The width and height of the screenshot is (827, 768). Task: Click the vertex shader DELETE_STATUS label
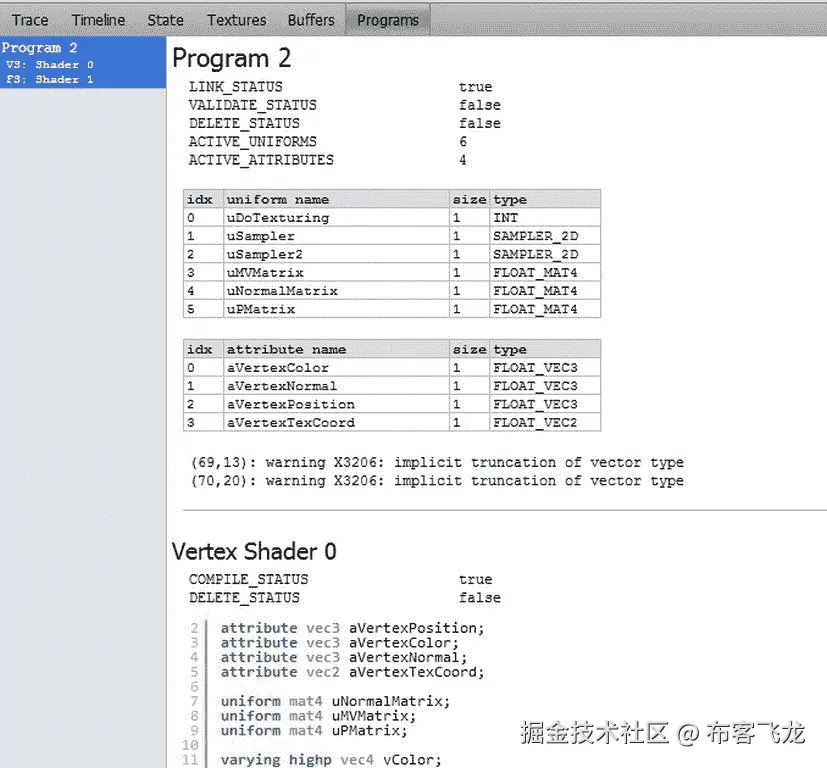(244, 598)
